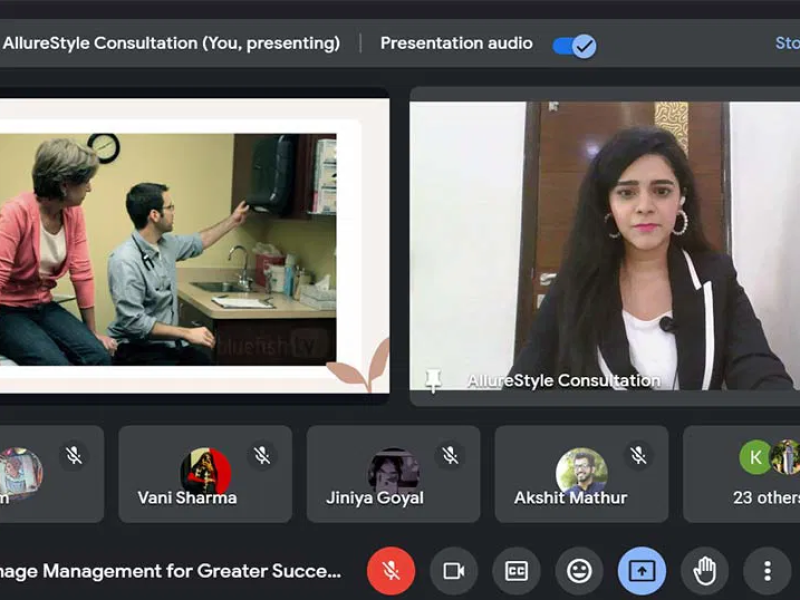
Task: Click the Presentation audio label
Action: [457, 43]
